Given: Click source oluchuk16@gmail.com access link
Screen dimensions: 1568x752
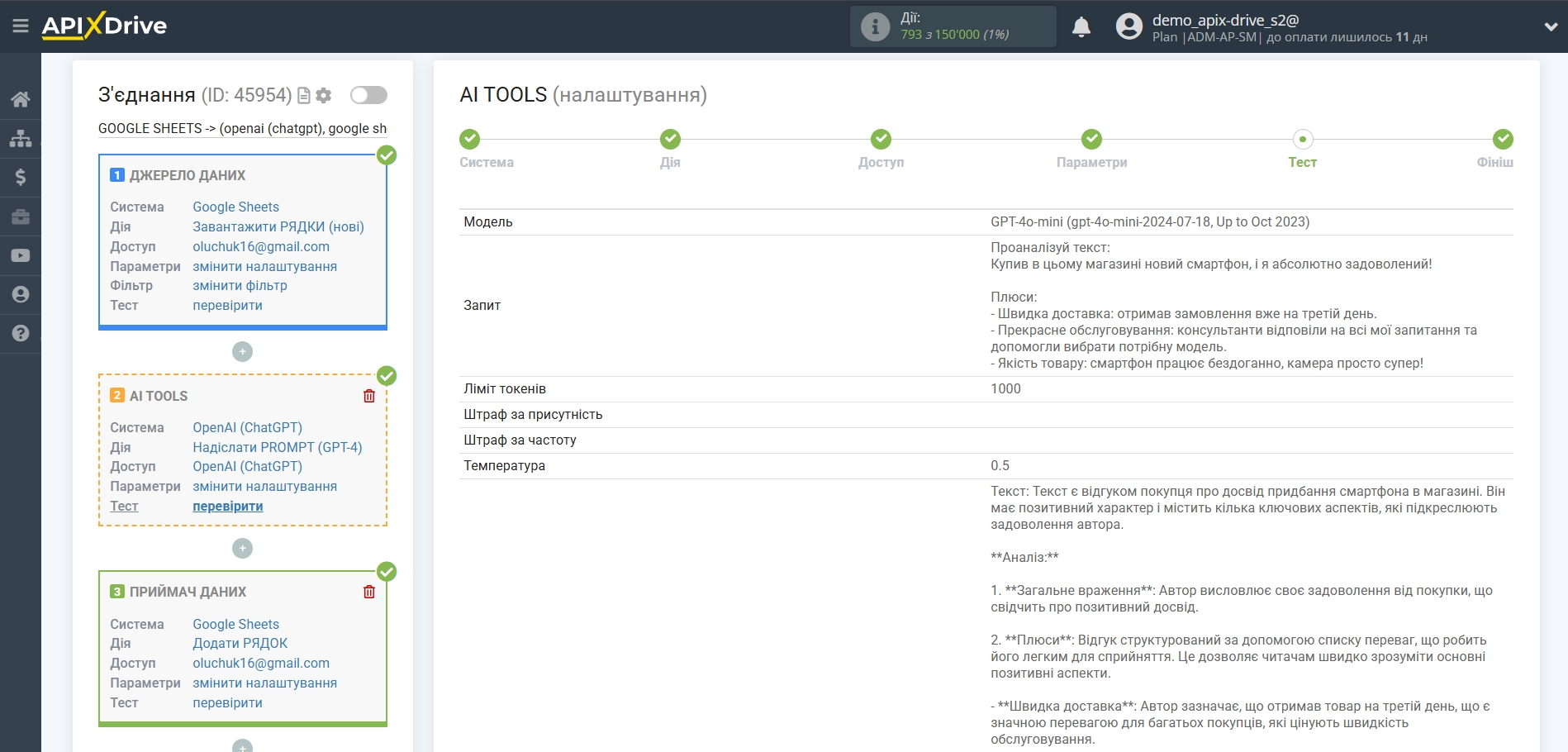Looking at the screenshot, I should tap(261, 246).
